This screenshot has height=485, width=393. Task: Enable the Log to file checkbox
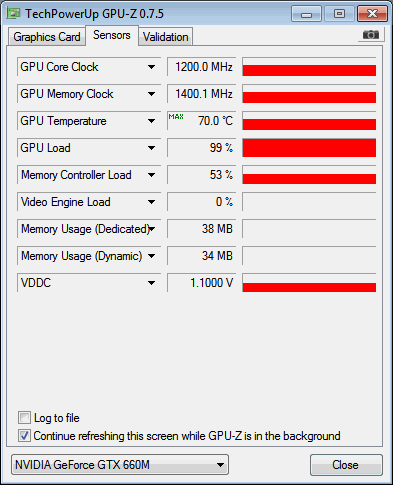tap(24, 418)
